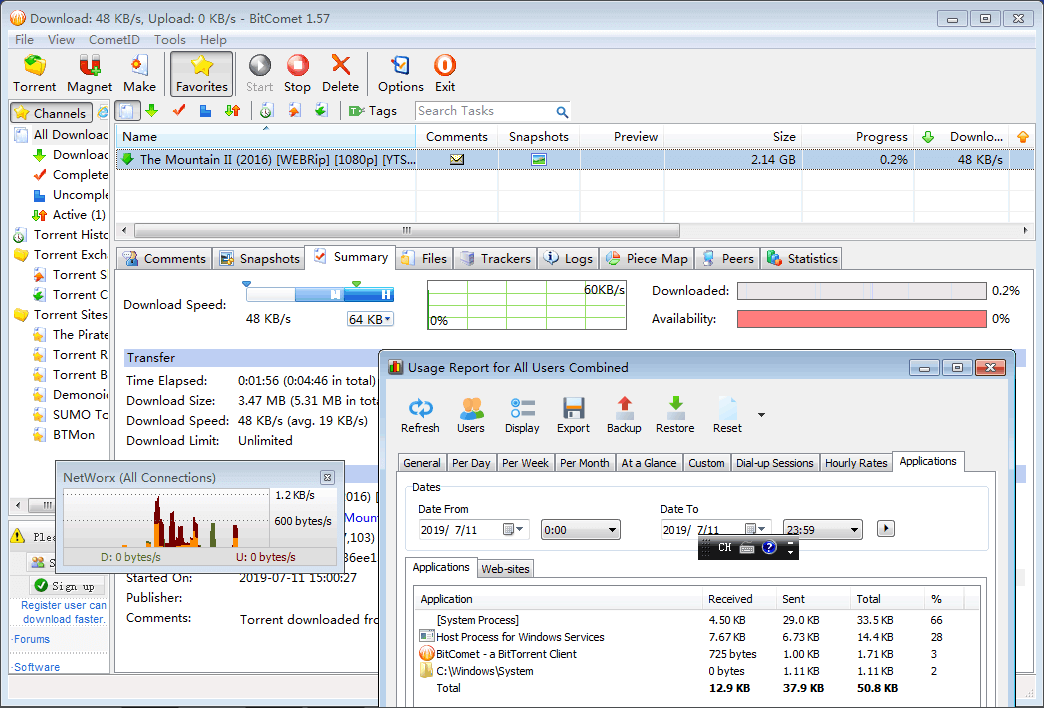1044x708 pixels.
Task: Click the Start task toolbar icon
Action: [260, 74]
